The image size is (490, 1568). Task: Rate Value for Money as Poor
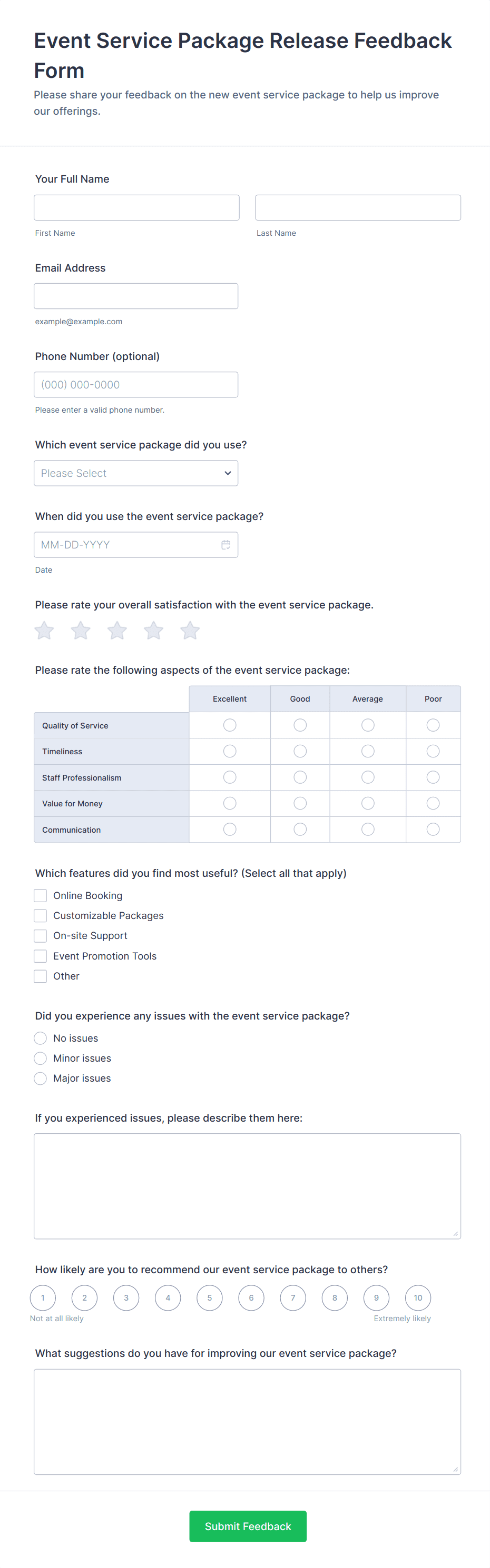[x=433, y=804]
